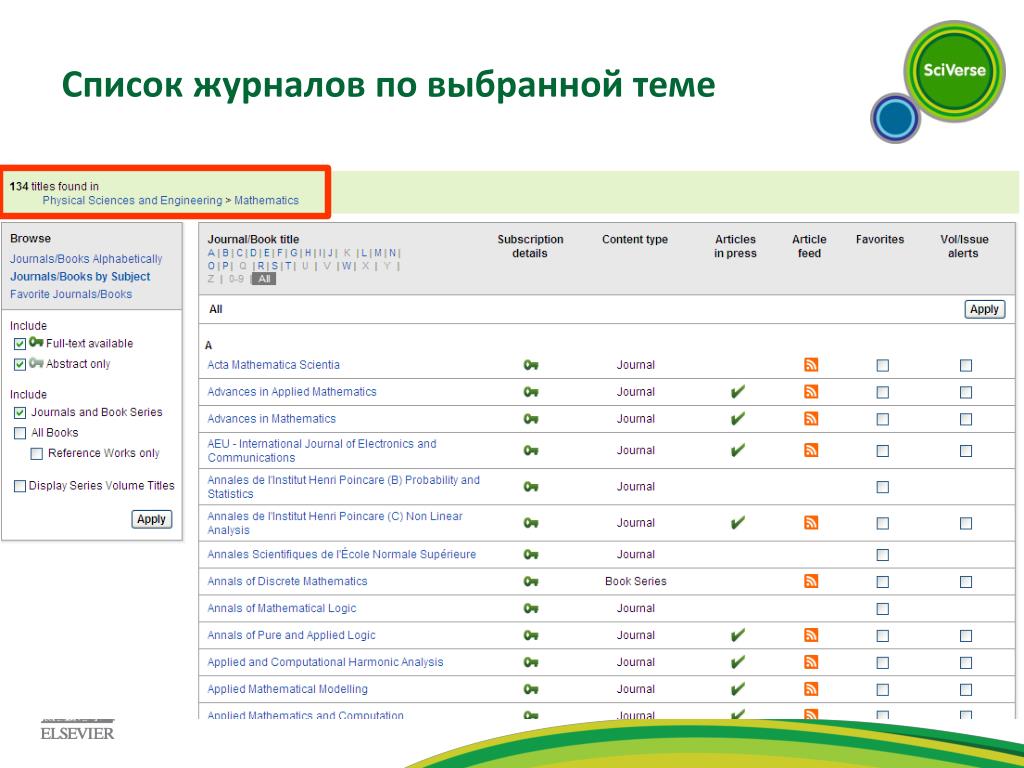
Task: Click subscription key icon for AEU International Journal
Action: pos(531,451)
